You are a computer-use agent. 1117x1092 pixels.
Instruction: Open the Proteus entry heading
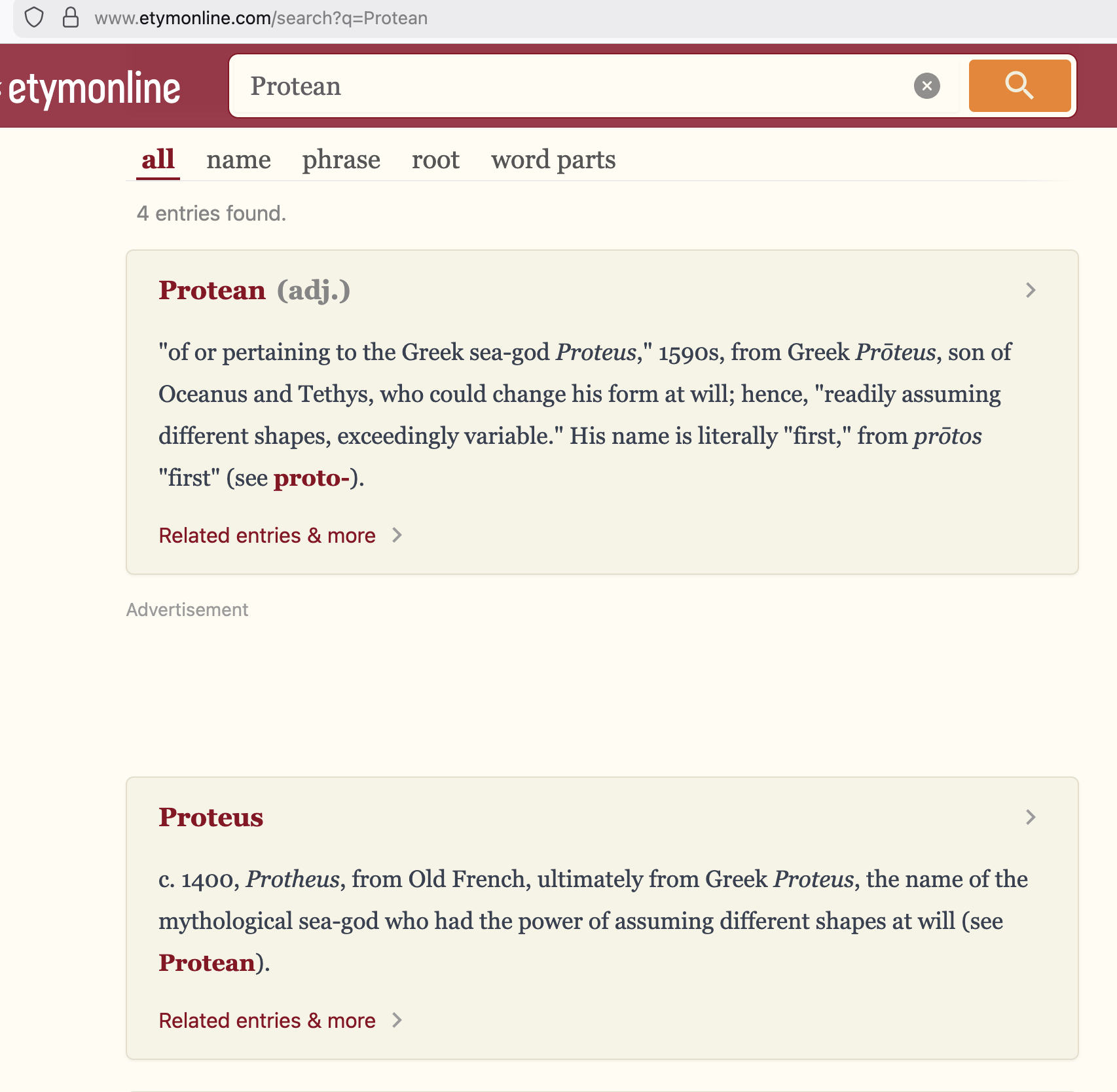(x=211, y=817)
